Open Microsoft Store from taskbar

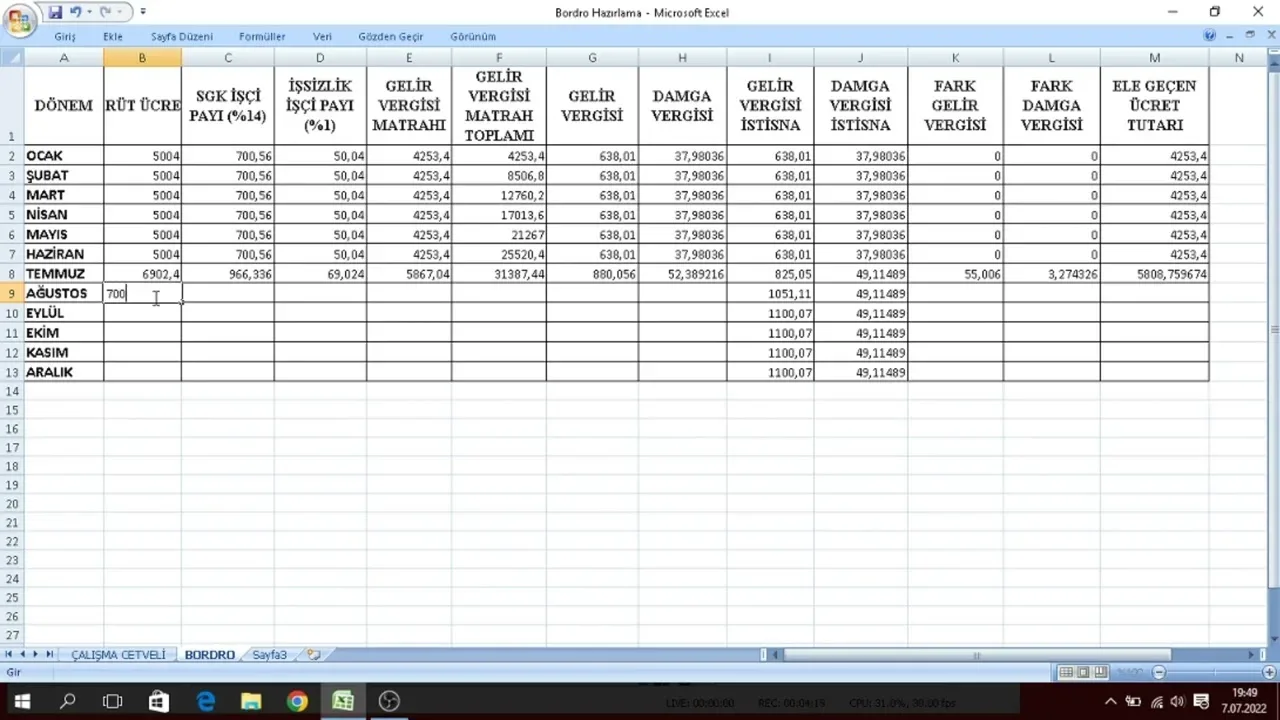pos(159,701)
